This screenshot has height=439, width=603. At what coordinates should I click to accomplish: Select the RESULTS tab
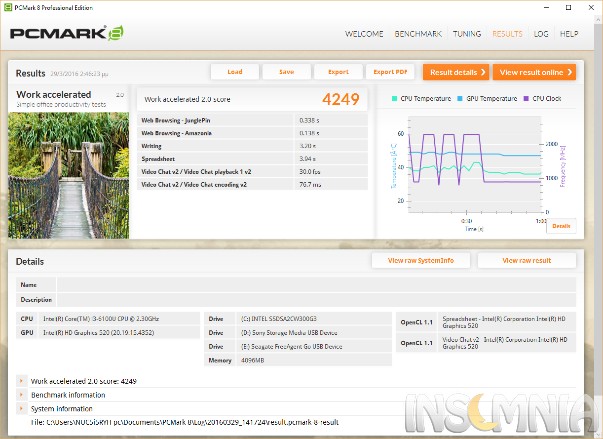tap(507, 34)
